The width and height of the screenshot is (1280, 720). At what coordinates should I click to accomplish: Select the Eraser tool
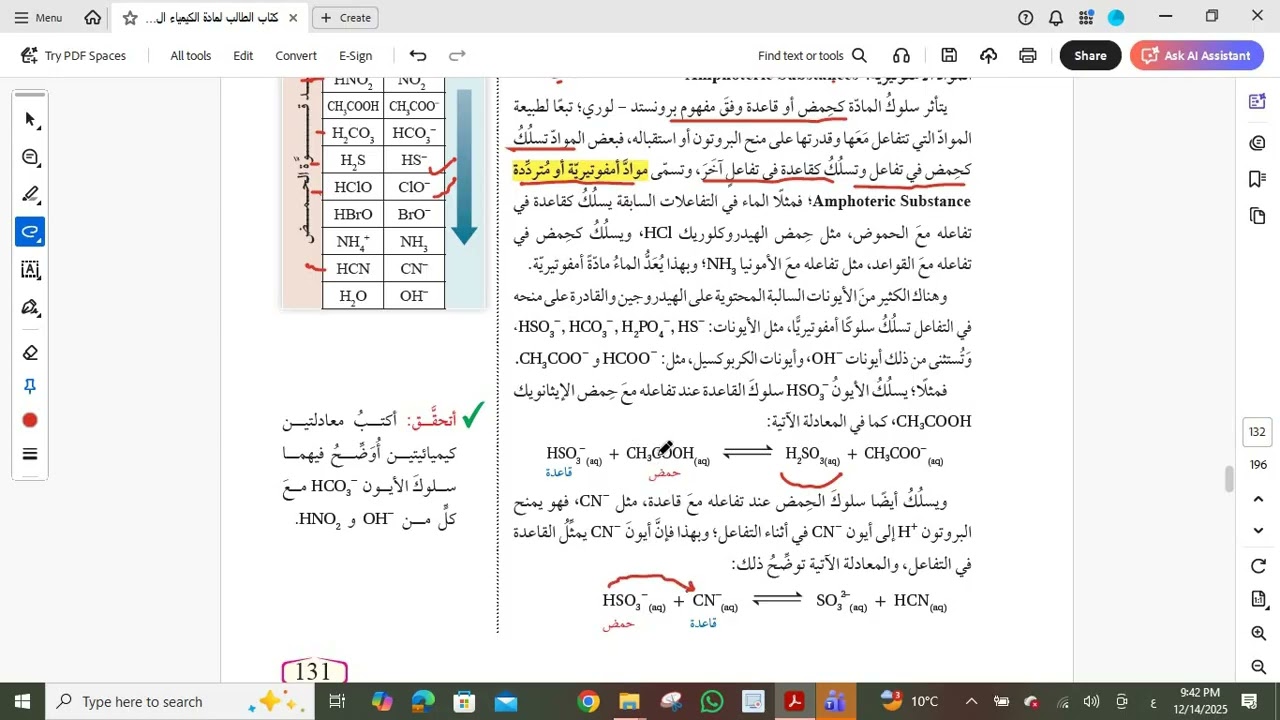pyautogui.click(x=30, y=352)
